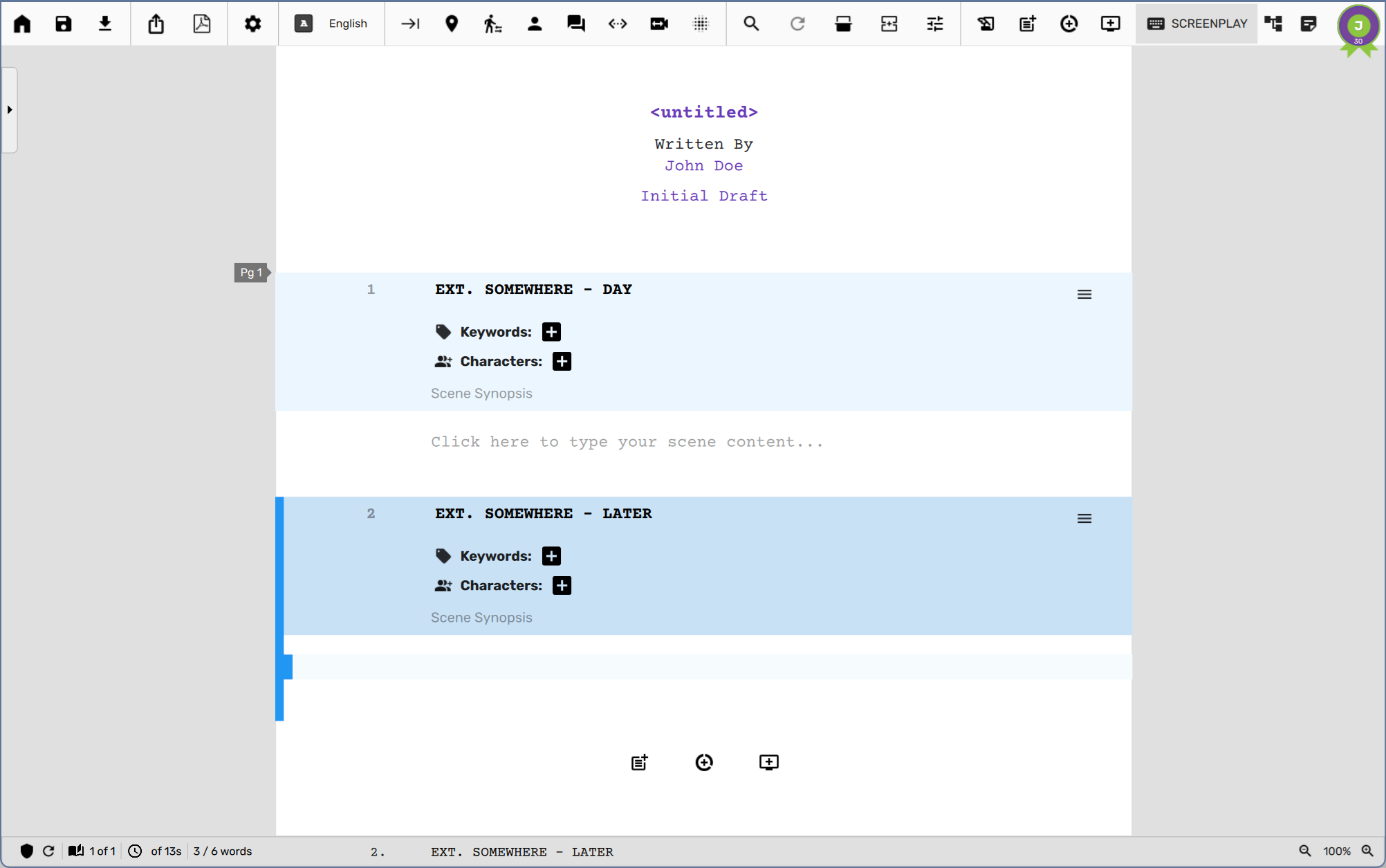Click the add scene icon below the script
This screenshot has width=1386, height=868.
(x=639, y=762)
